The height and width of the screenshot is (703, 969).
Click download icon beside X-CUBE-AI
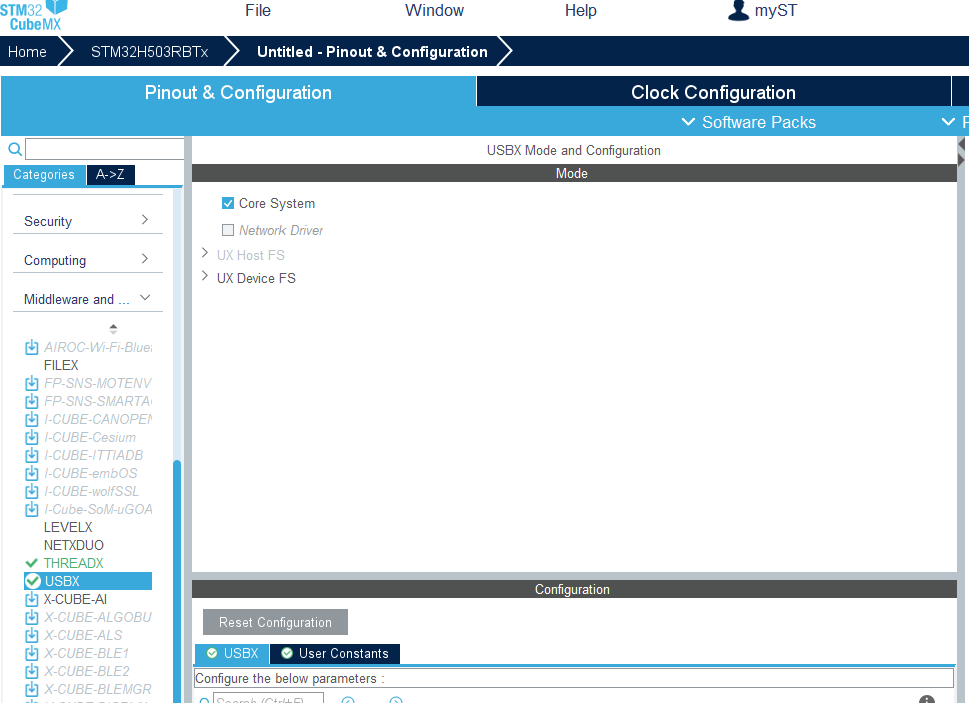pos(32,599)
